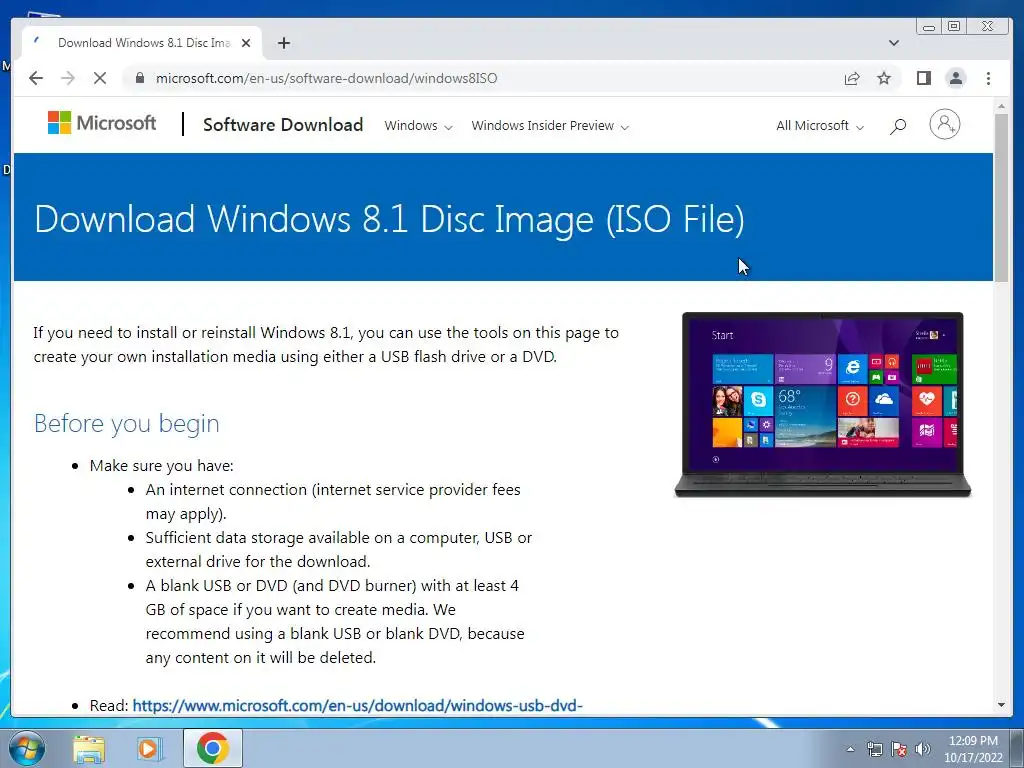Open the Windows Start menu
The image size is (1024, 768).
point(27,748)
